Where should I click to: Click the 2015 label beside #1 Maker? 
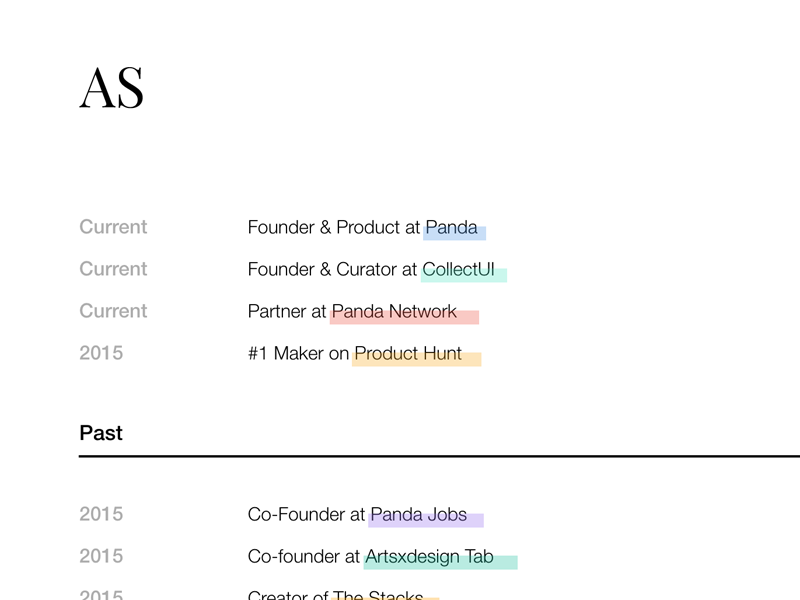101,354
